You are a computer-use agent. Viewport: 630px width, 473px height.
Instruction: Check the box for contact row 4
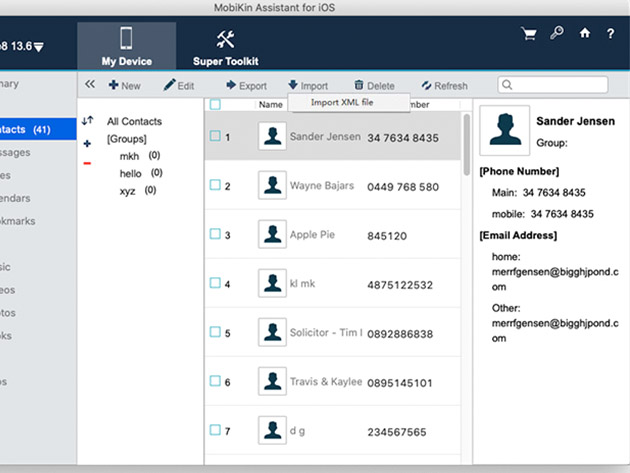coord(215,283)
